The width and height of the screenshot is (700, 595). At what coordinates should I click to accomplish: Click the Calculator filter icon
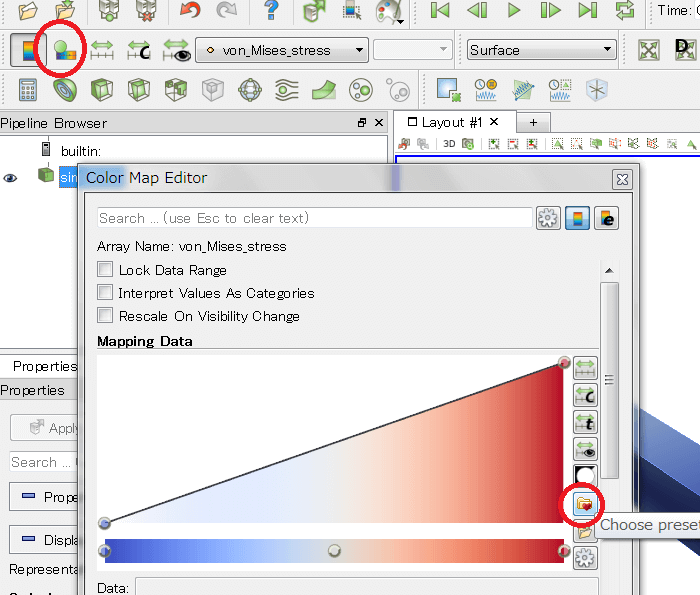(x=28, y=91)
